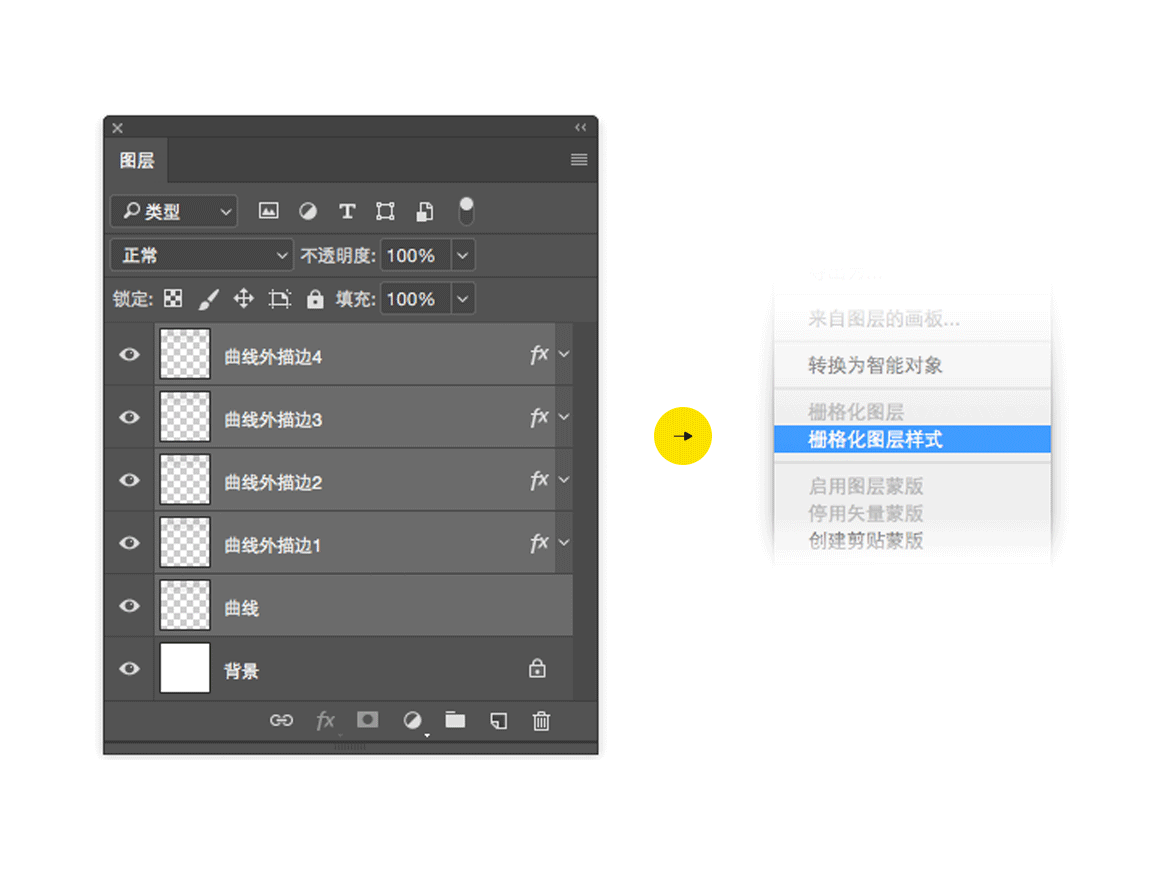Hide layer 曲线外描边1 via eye icon
1152x872 pixels.
click(x=129, y=543)
